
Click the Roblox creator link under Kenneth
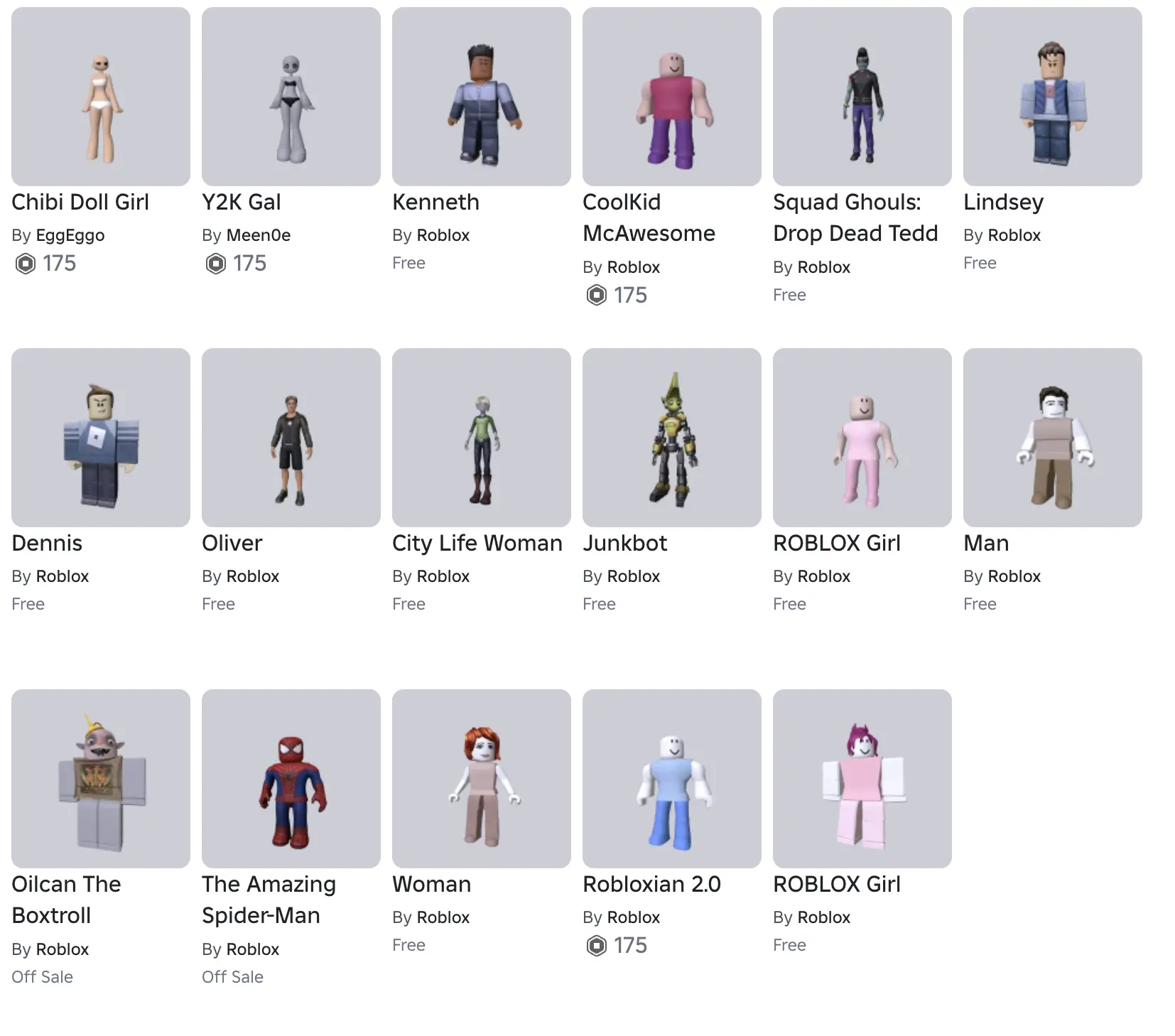[x=443, y=235]
